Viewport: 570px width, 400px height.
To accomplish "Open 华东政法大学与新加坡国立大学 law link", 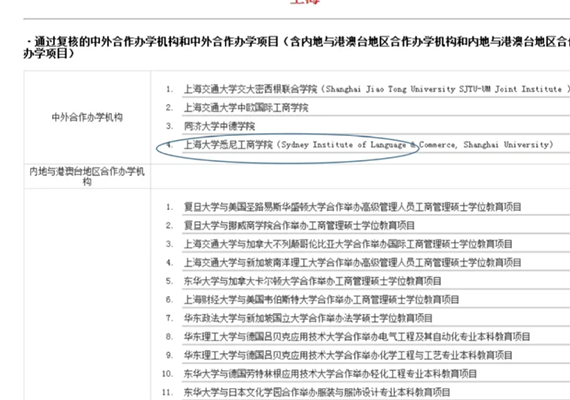I will (x=308, y=318).
